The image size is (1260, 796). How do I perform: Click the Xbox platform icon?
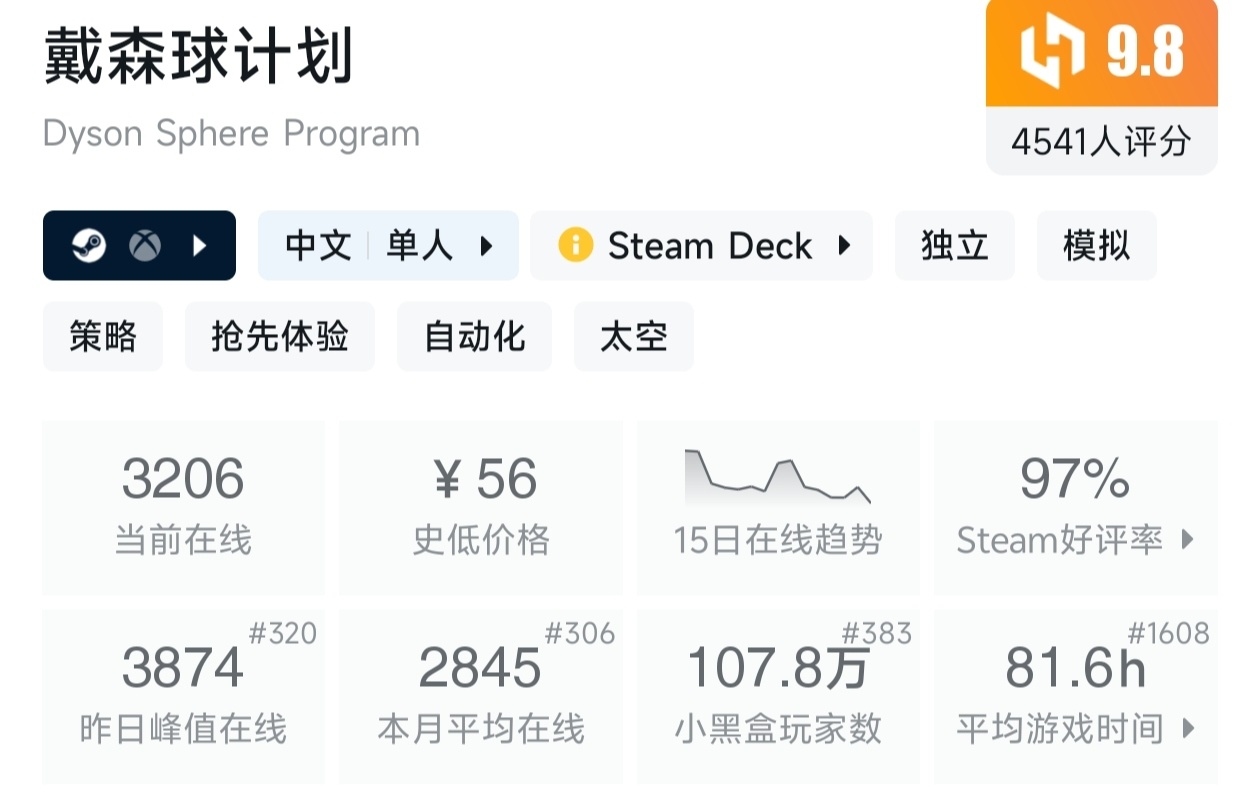(x=145, y=246)
